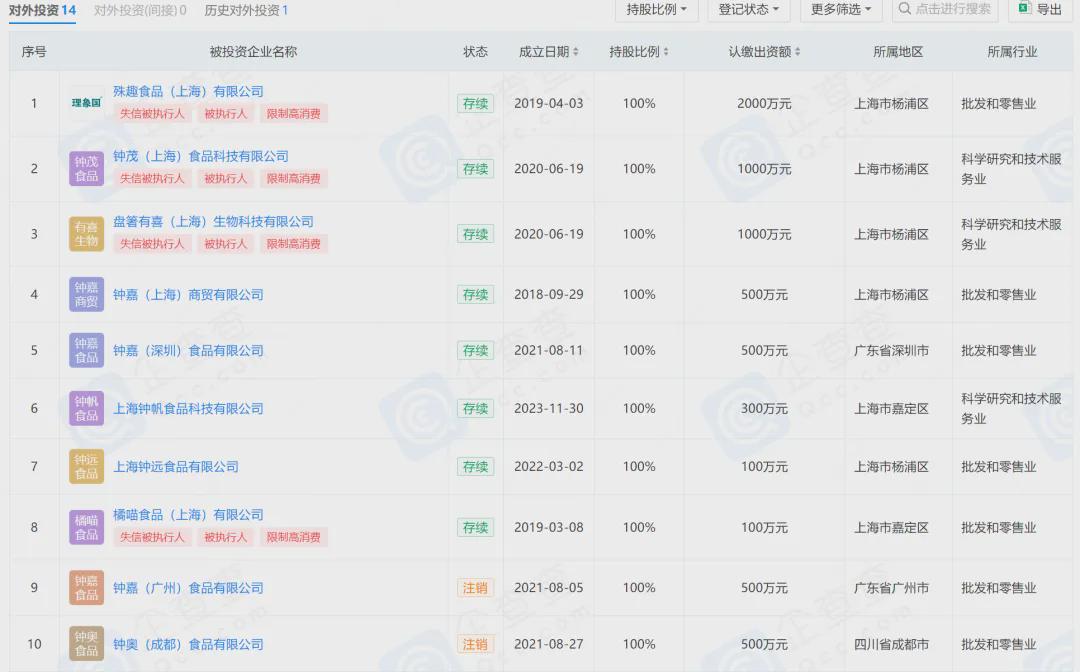Click the 导出 export button
The height and width of the screenshot is (672, 1080).
coord(1041,9)
